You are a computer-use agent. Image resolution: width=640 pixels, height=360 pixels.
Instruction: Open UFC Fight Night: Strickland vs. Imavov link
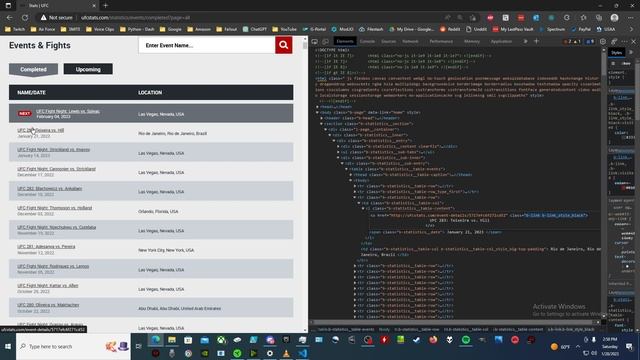coord(53,149)
